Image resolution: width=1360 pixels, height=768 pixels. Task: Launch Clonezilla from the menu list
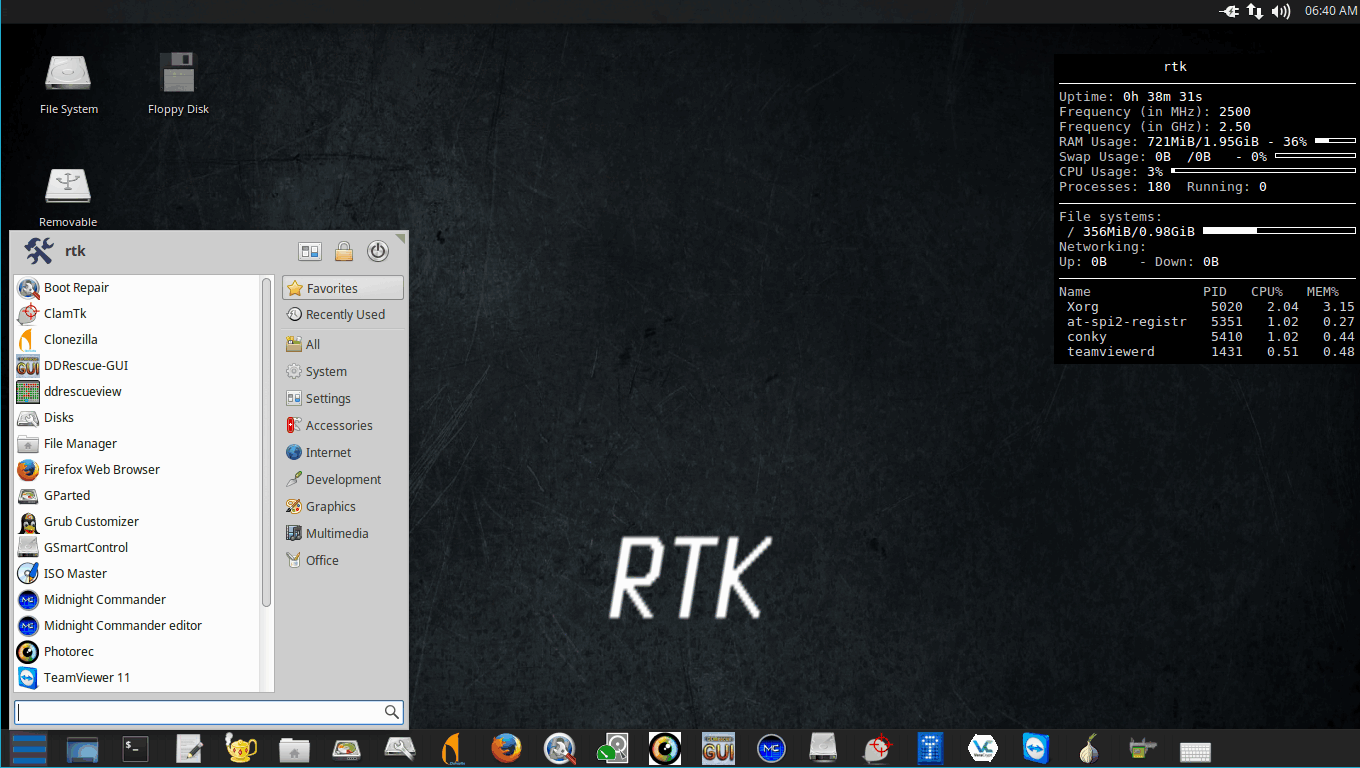[x=137, y=340]
